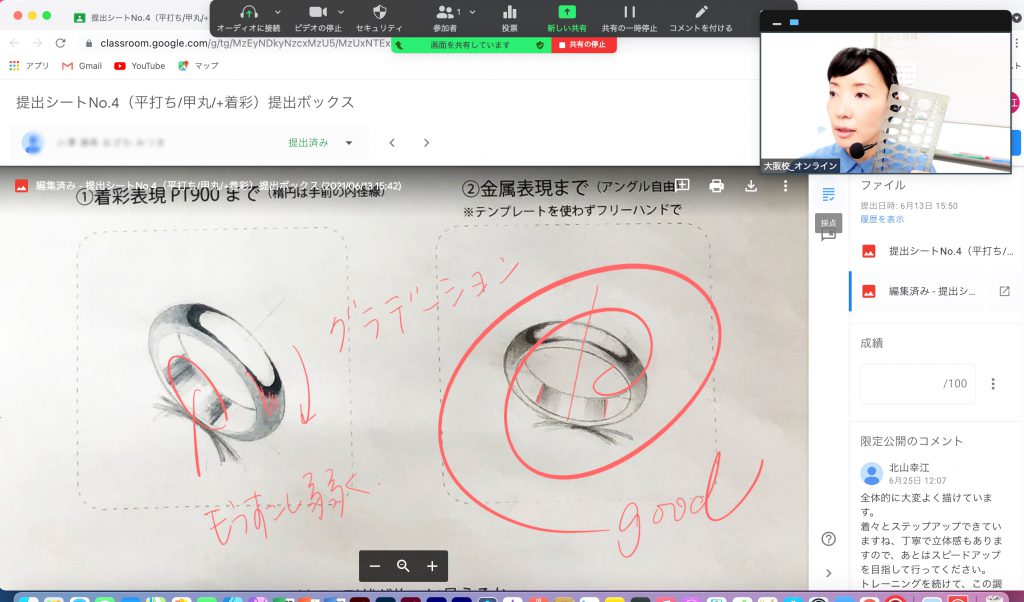Go to previous student with left chevron
This screenshot has width=1024, height=602.
tap(392, 143)
